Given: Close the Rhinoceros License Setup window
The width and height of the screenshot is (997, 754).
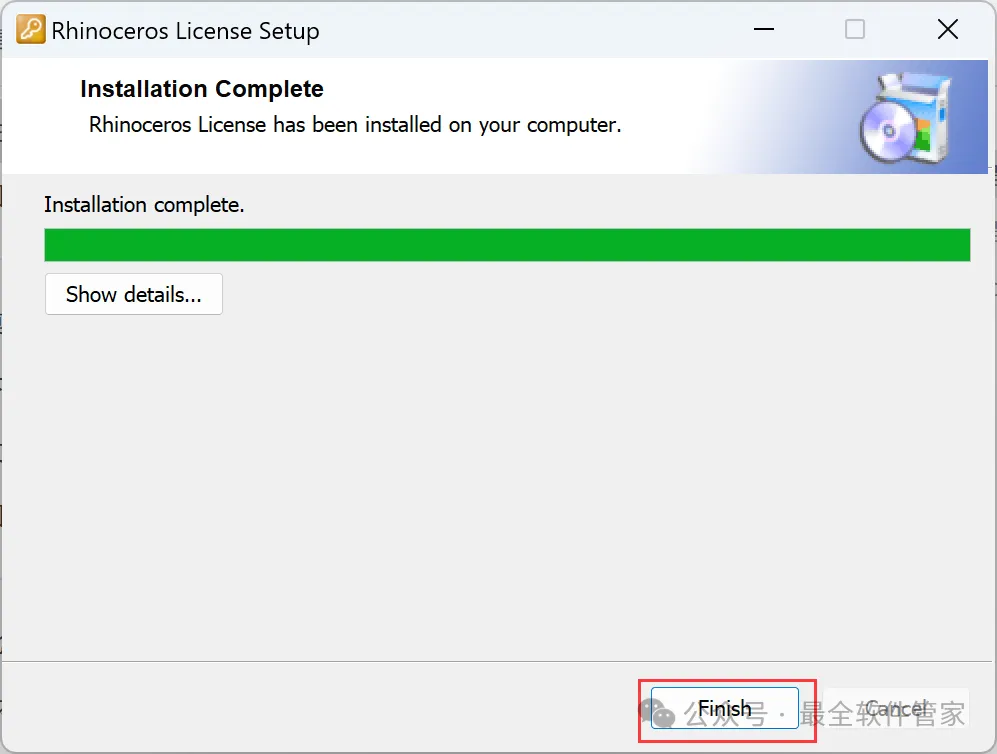Looking at the screenshot, I should click(x=947, y=29).
